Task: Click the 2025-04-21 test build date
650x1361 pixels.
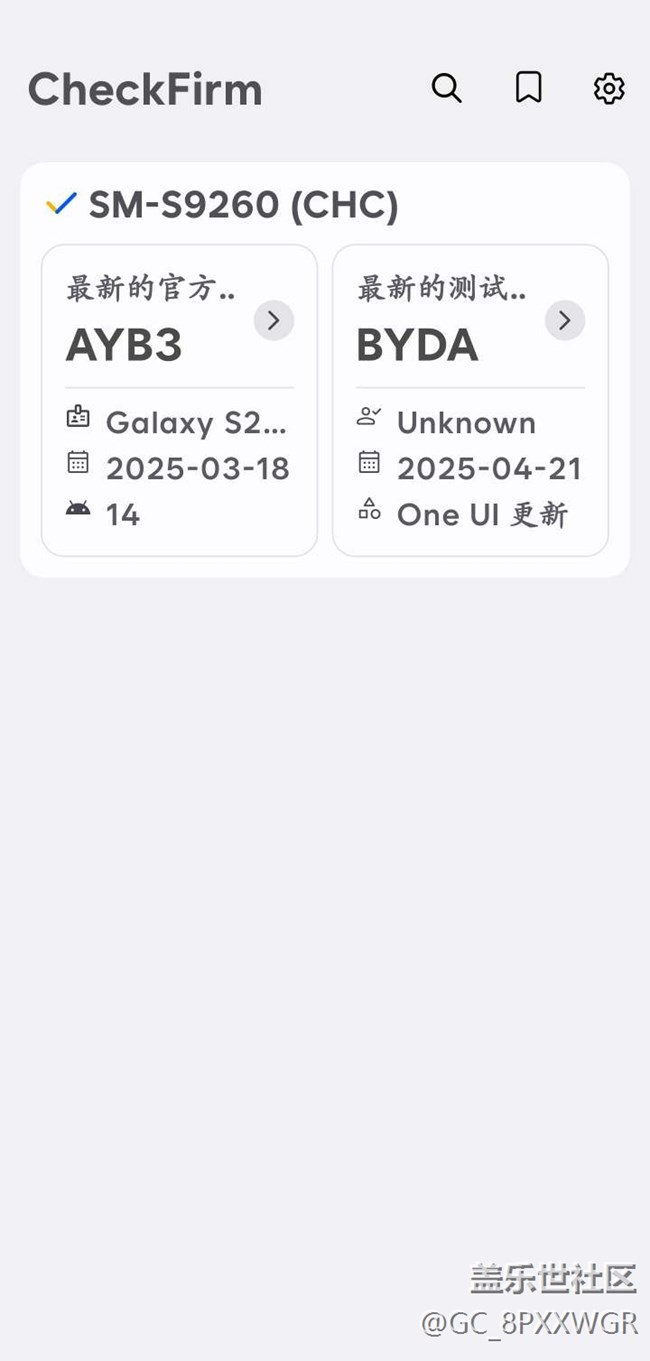Action: coord(489,468)
